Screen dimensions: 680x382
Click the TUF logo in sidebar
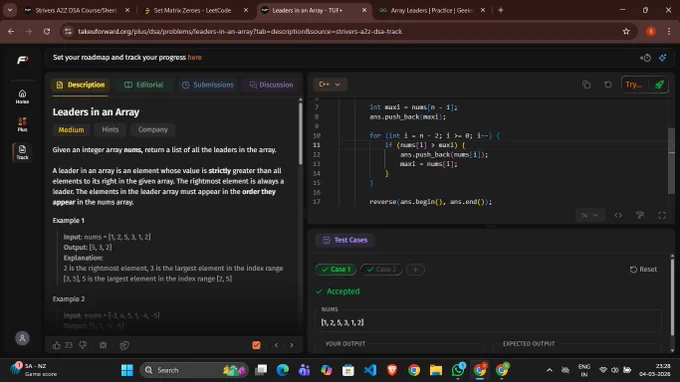(22, 60)
